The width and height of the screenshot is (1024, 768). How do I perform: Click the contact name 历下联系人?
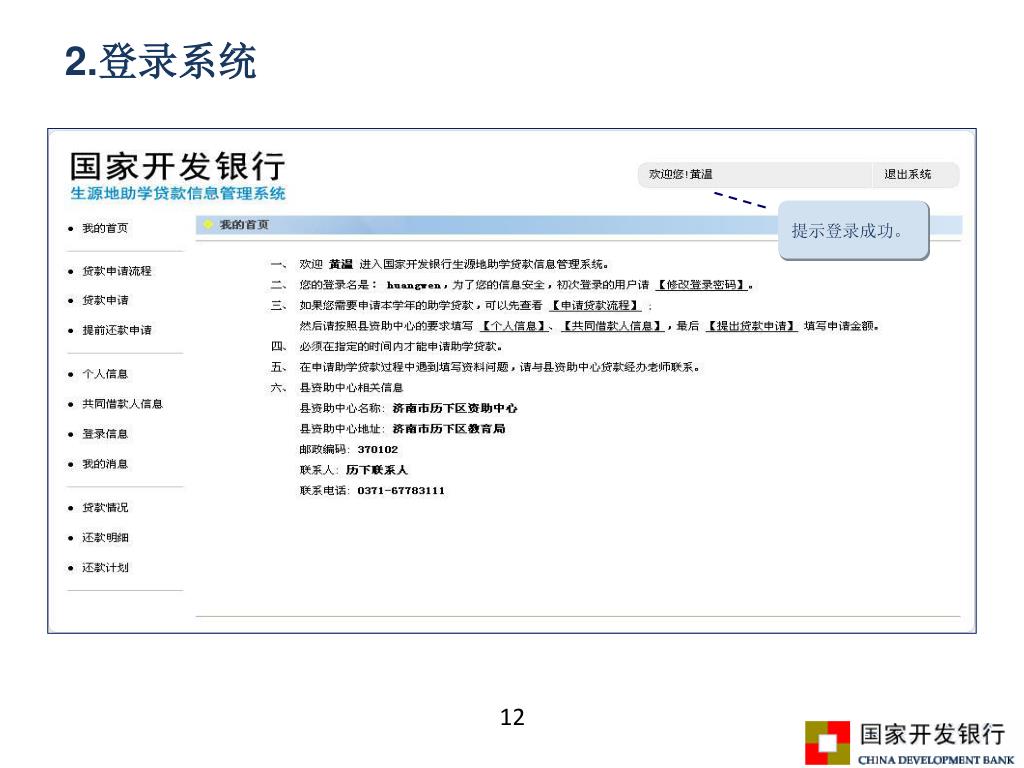tap(377, 470)
